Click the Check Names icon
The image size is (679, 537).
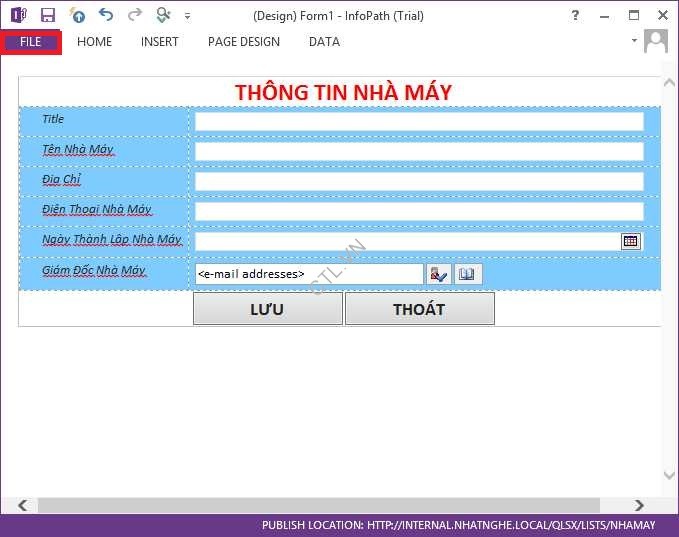click(439, 274)
